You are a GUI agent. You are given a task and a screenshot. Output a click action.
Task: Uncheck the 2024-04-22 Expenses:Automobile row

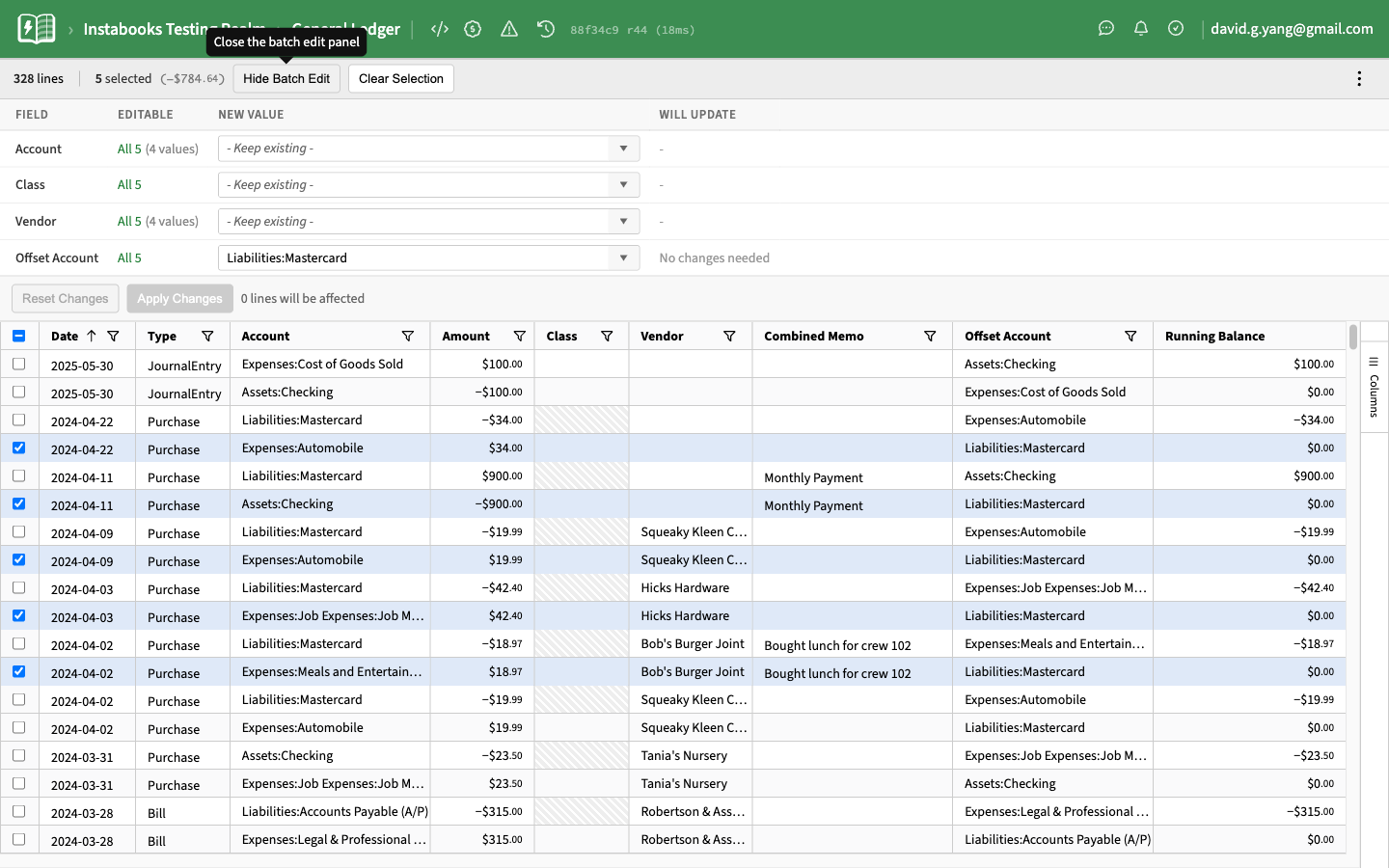pos(19,448)
